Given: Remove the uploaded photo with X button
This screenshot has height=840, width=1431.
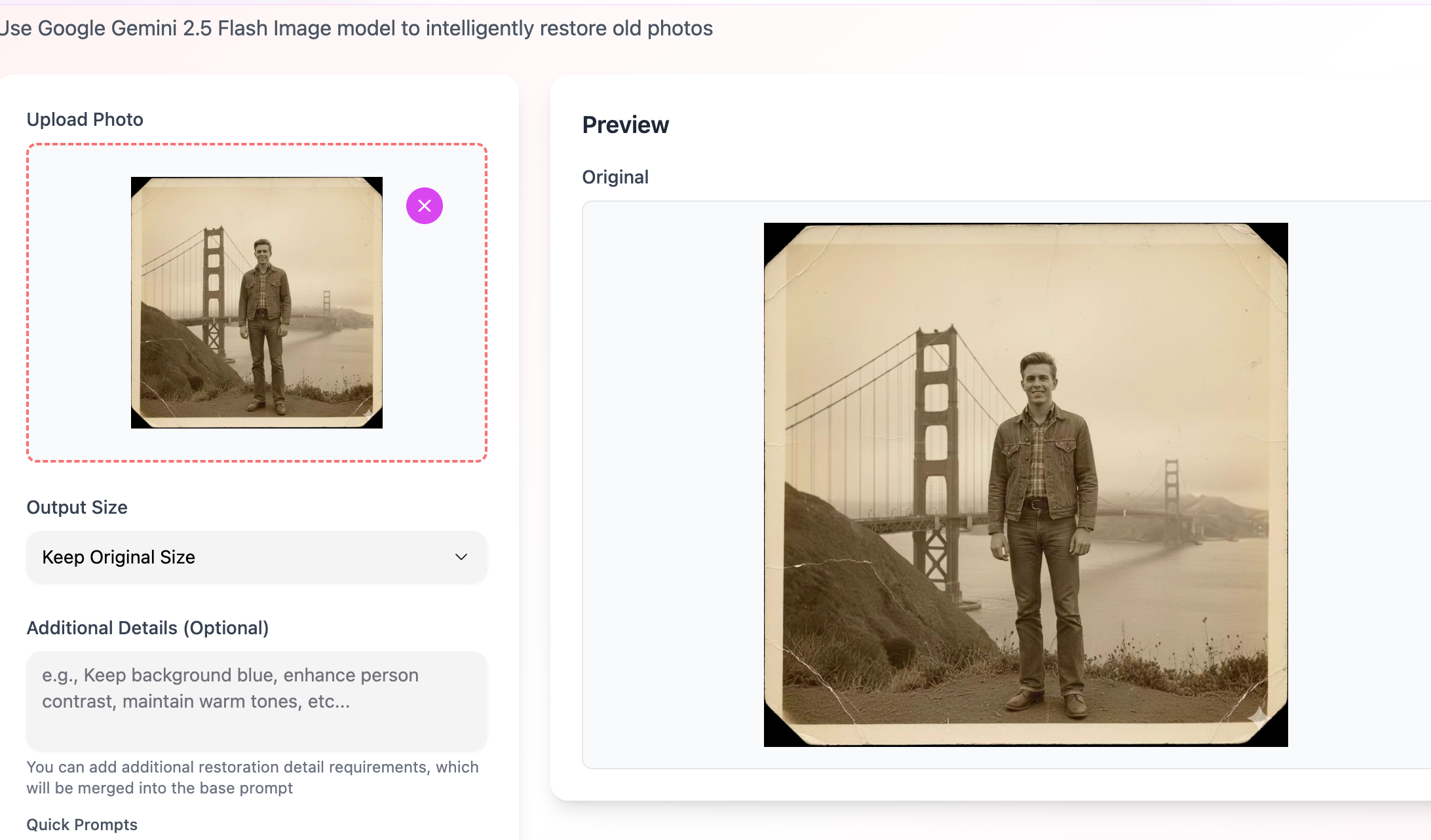Looking at the screenshot, I should [425, 206].
